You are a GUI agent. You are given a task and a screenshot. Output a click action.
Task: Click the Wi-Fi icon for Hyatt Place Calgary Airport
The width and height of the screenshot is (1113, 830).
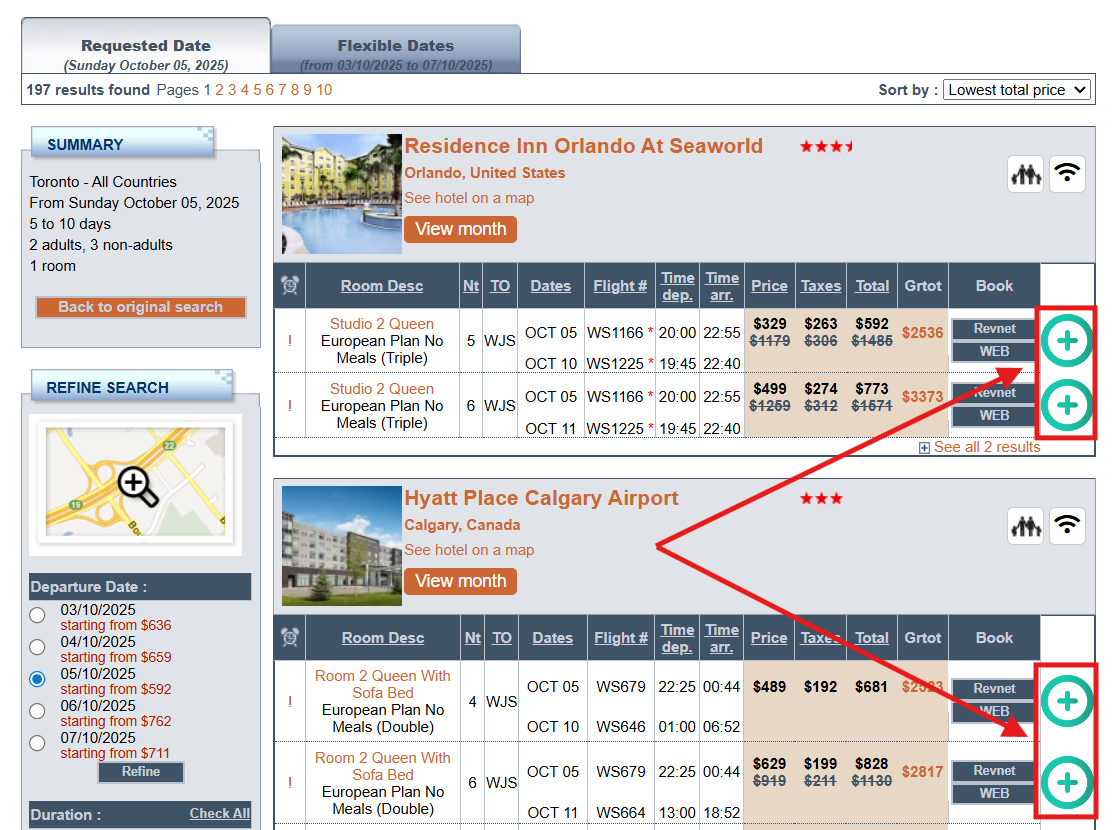[1067, 526]
